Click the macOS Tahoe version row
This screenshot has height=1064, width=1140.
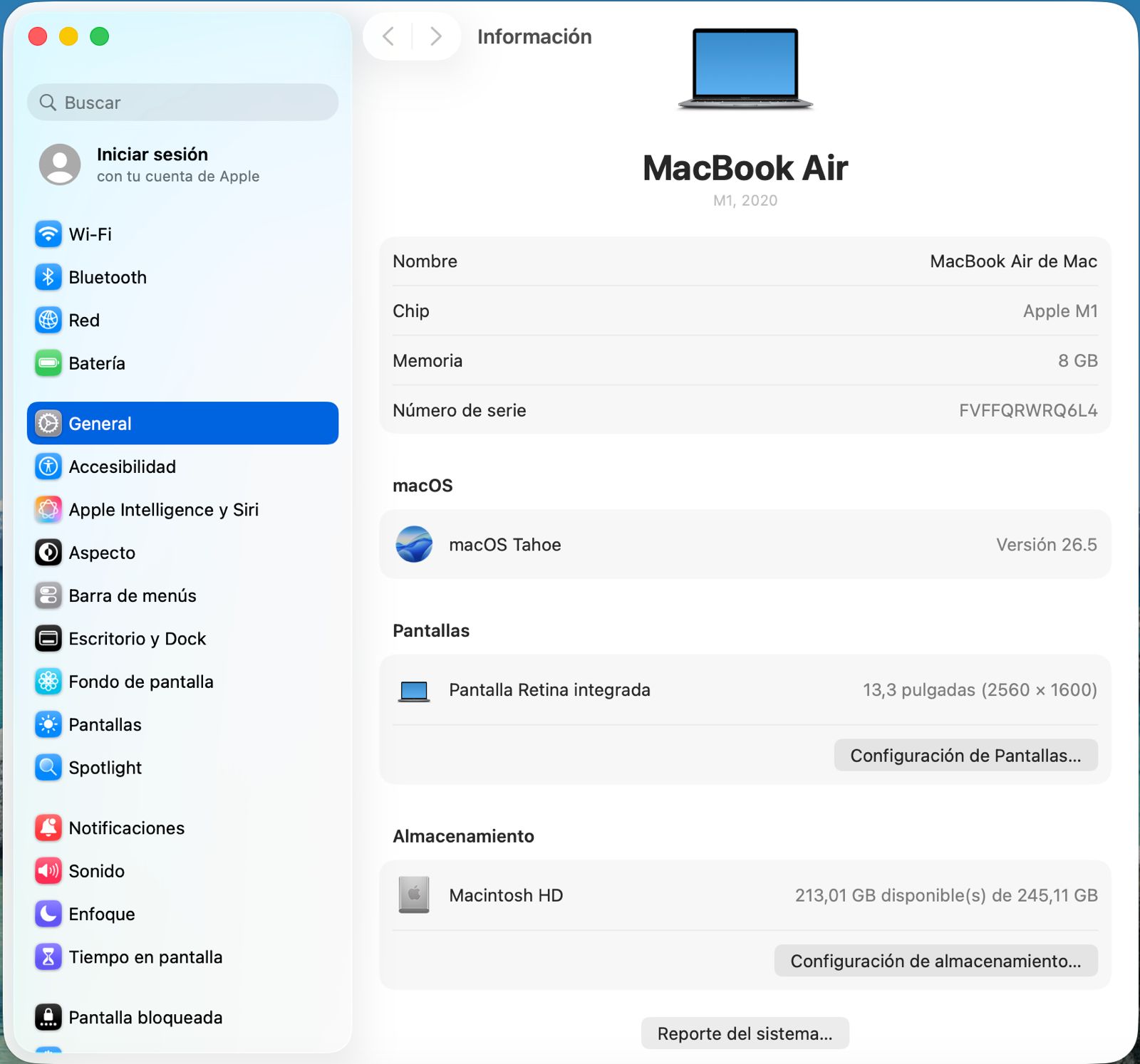tap(745, 545)
